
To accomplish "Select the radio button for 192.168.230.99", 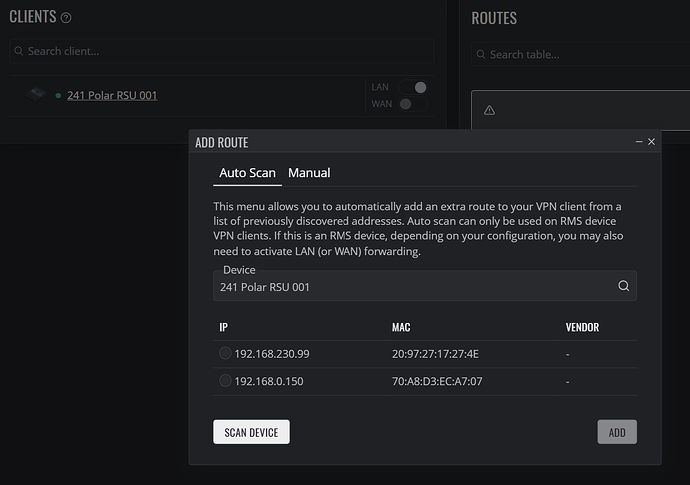I will tap(225, 353).
